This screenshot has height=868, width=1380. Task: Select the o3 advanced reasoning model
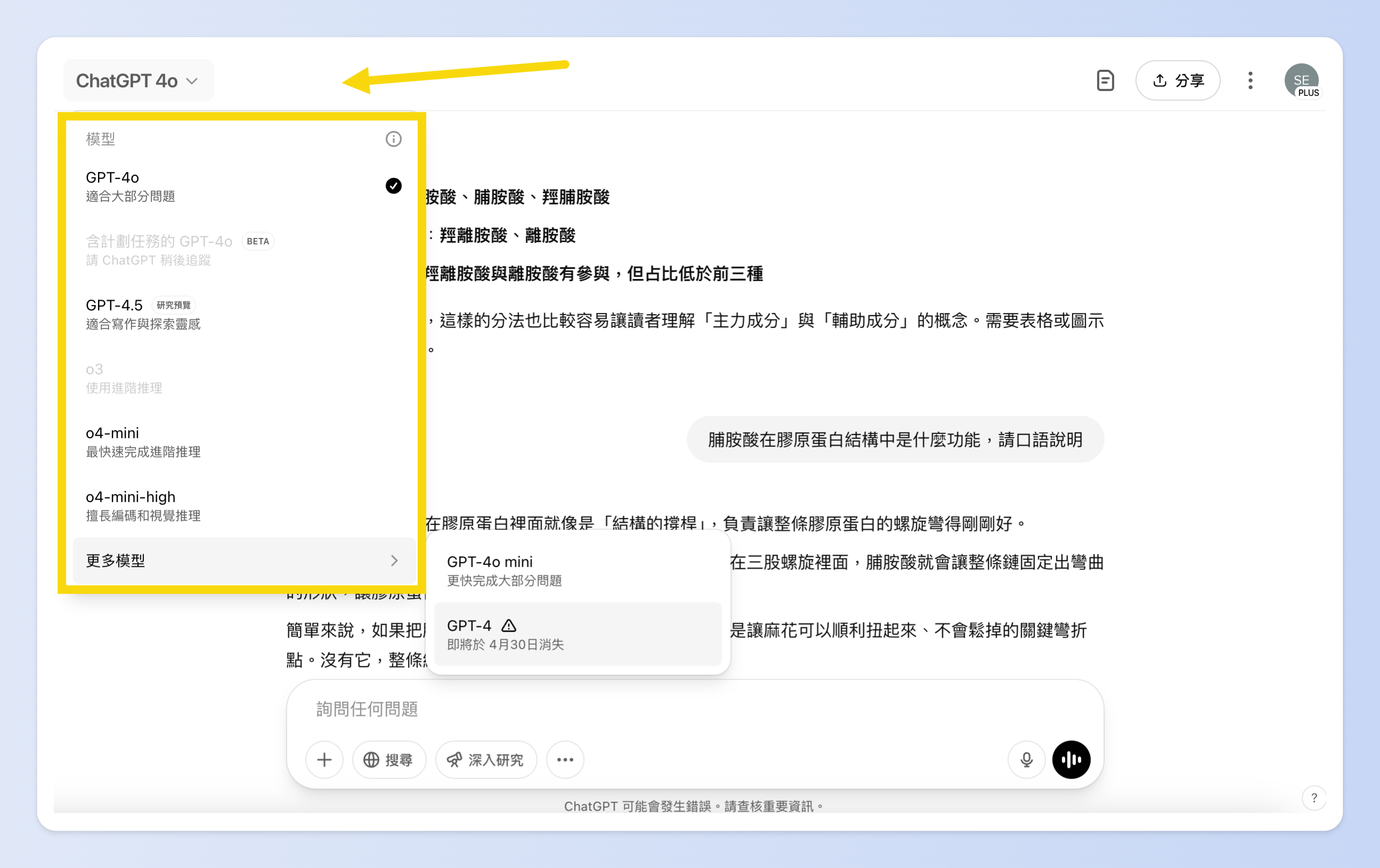pos(243,378)
